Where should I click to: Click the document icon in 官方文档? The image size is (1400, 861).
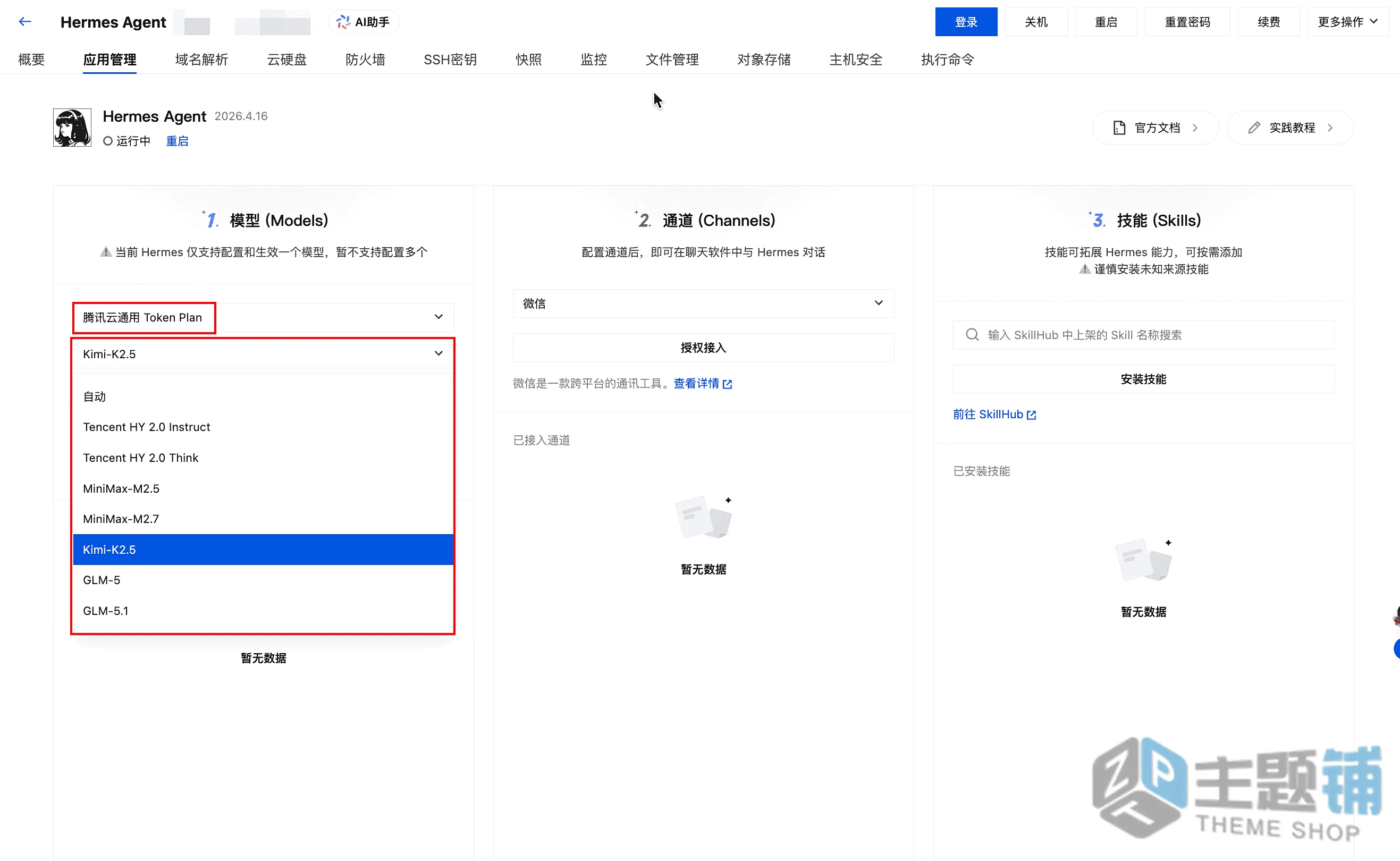[1119, 128]
